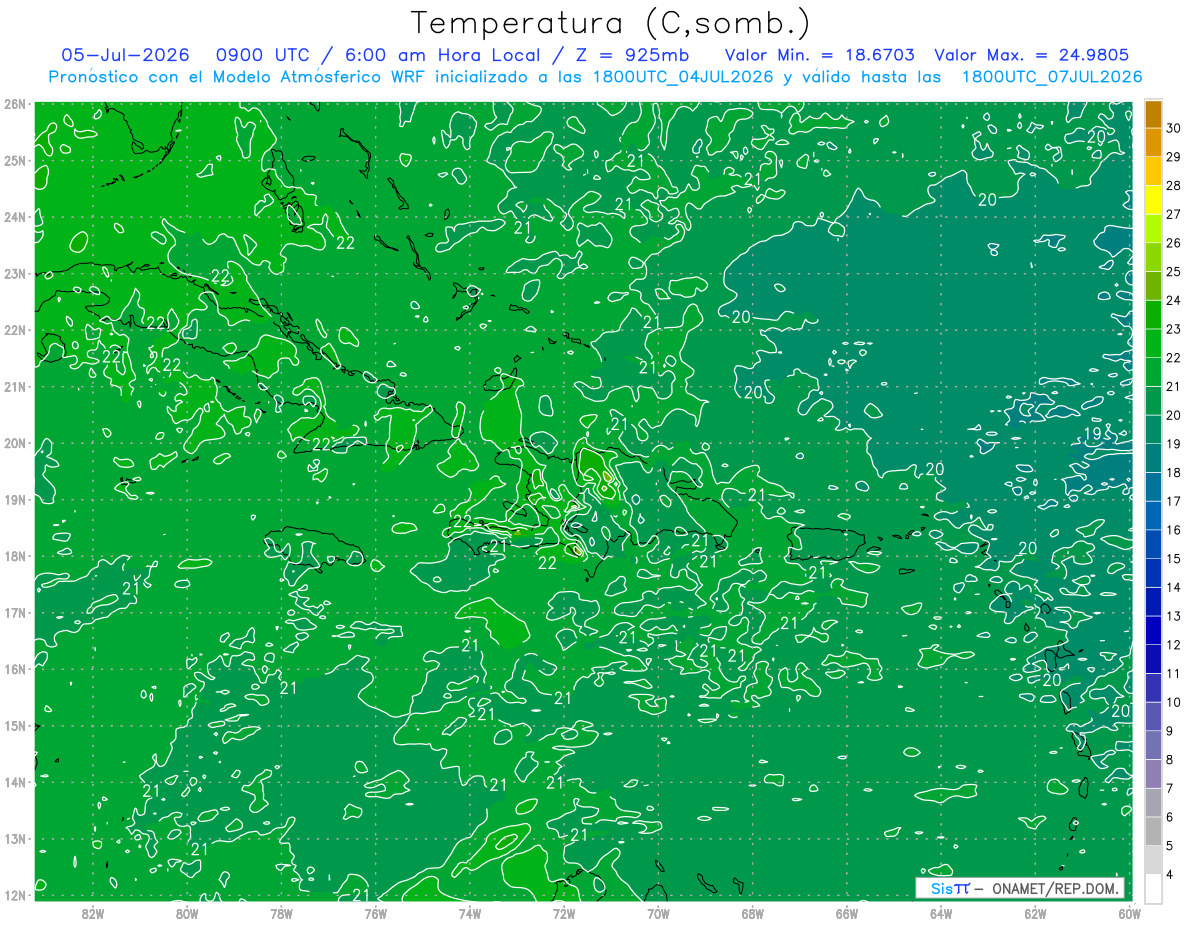
Task: Click the "13N" latitude axis label
Action: pyautogui.click(x=15, y=838)
